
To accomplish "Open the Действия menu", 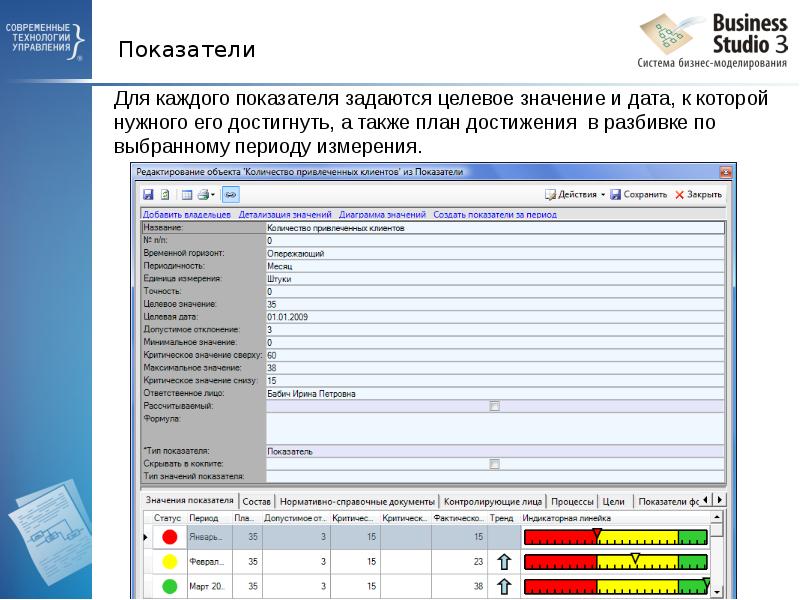I will [574, 194].
